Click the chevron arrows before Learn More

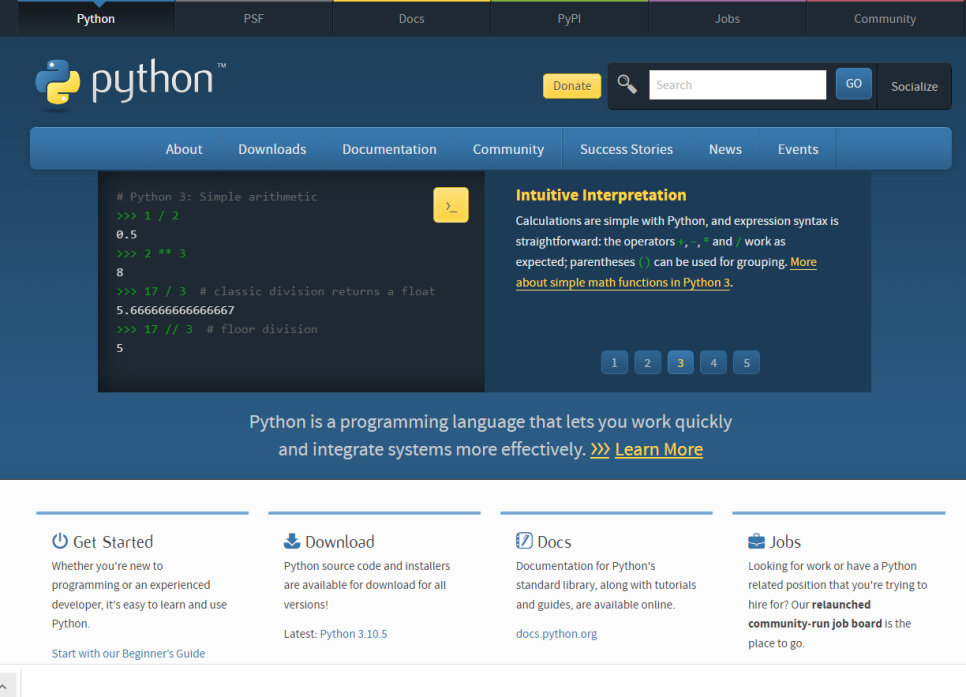point(599,450)
